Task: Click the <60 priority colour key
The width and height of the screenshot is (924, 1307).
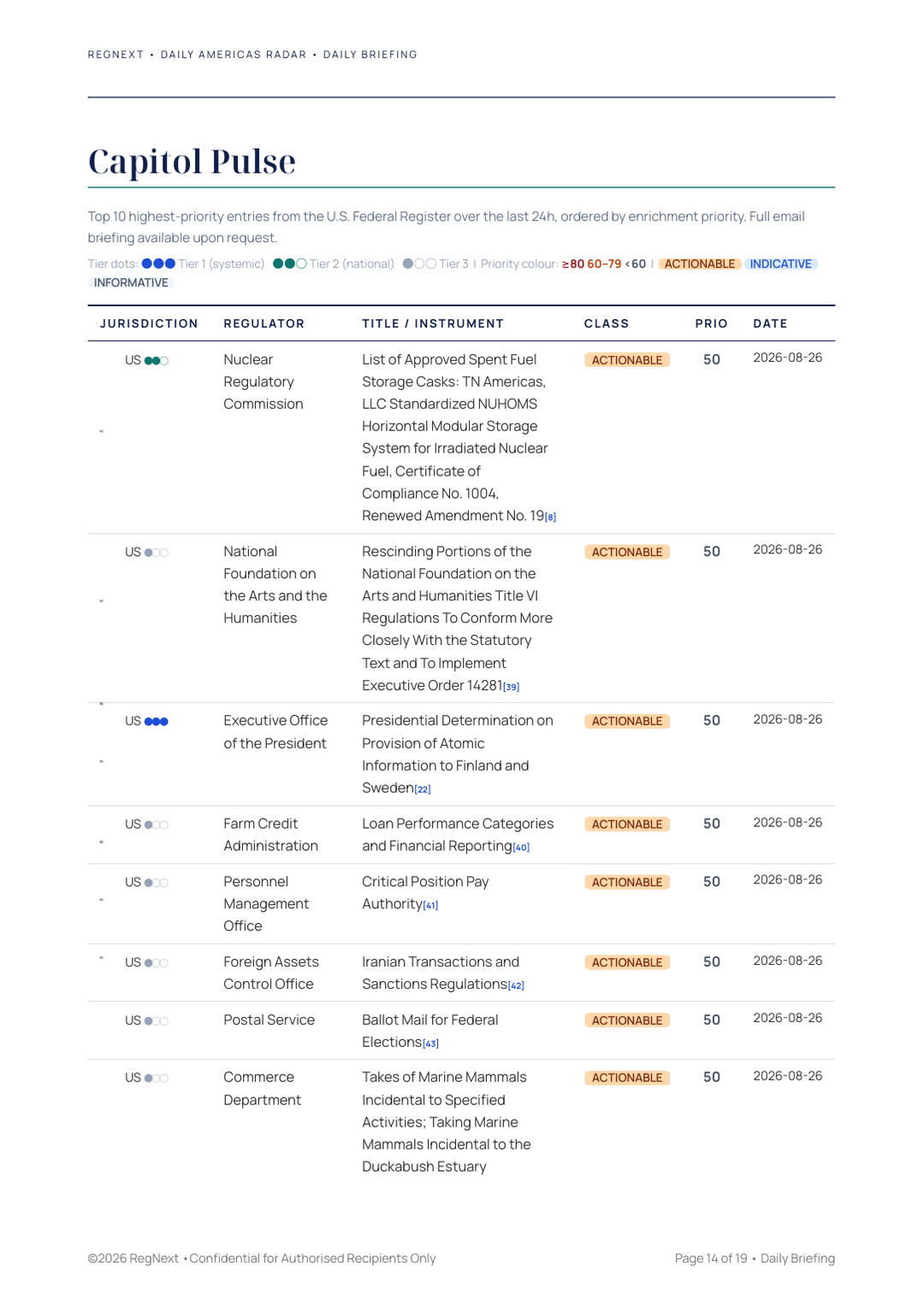Action: click(x=636, y=263)
